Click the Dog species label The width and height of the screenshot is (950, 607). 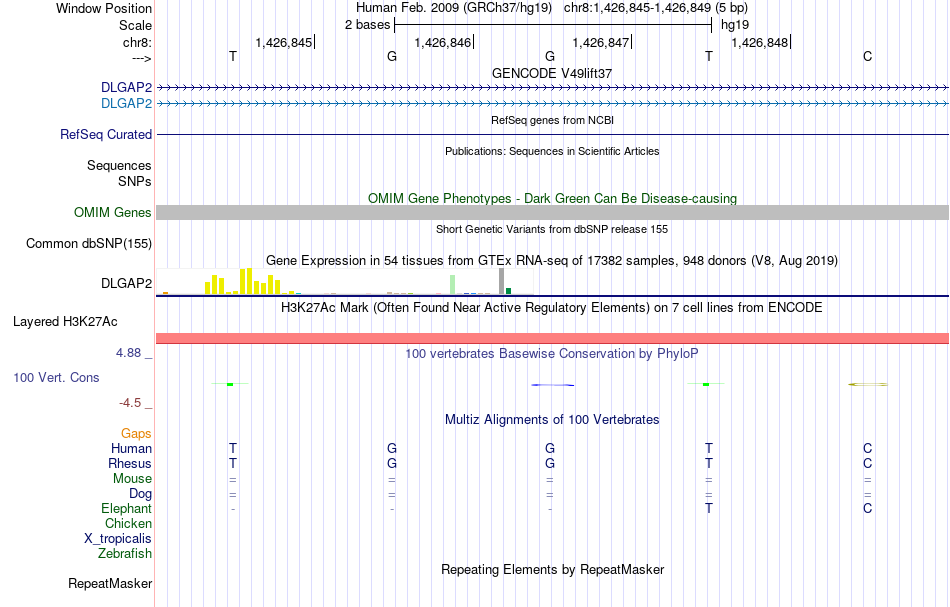141,494
